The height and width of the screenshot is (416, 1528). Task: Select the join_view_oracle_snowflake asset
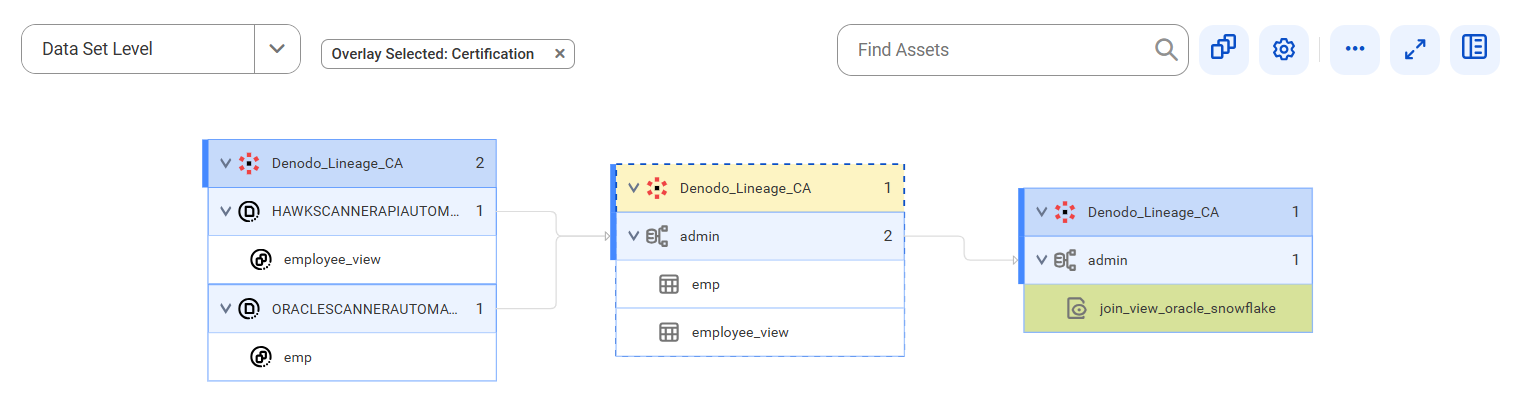pyautogui.click(x=1168, y=308)
